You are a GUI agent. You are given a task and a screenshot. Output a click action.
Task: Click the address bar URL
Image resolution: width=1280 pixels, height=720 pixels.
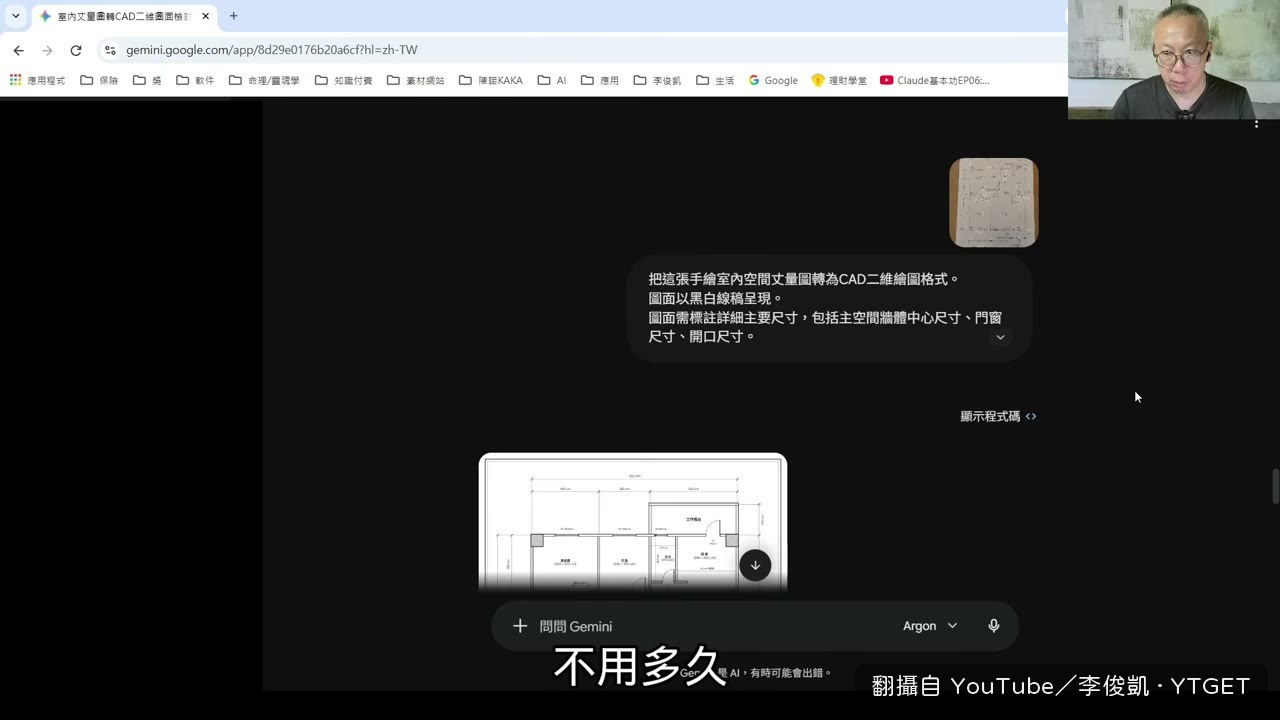click(x=271, y=50)
